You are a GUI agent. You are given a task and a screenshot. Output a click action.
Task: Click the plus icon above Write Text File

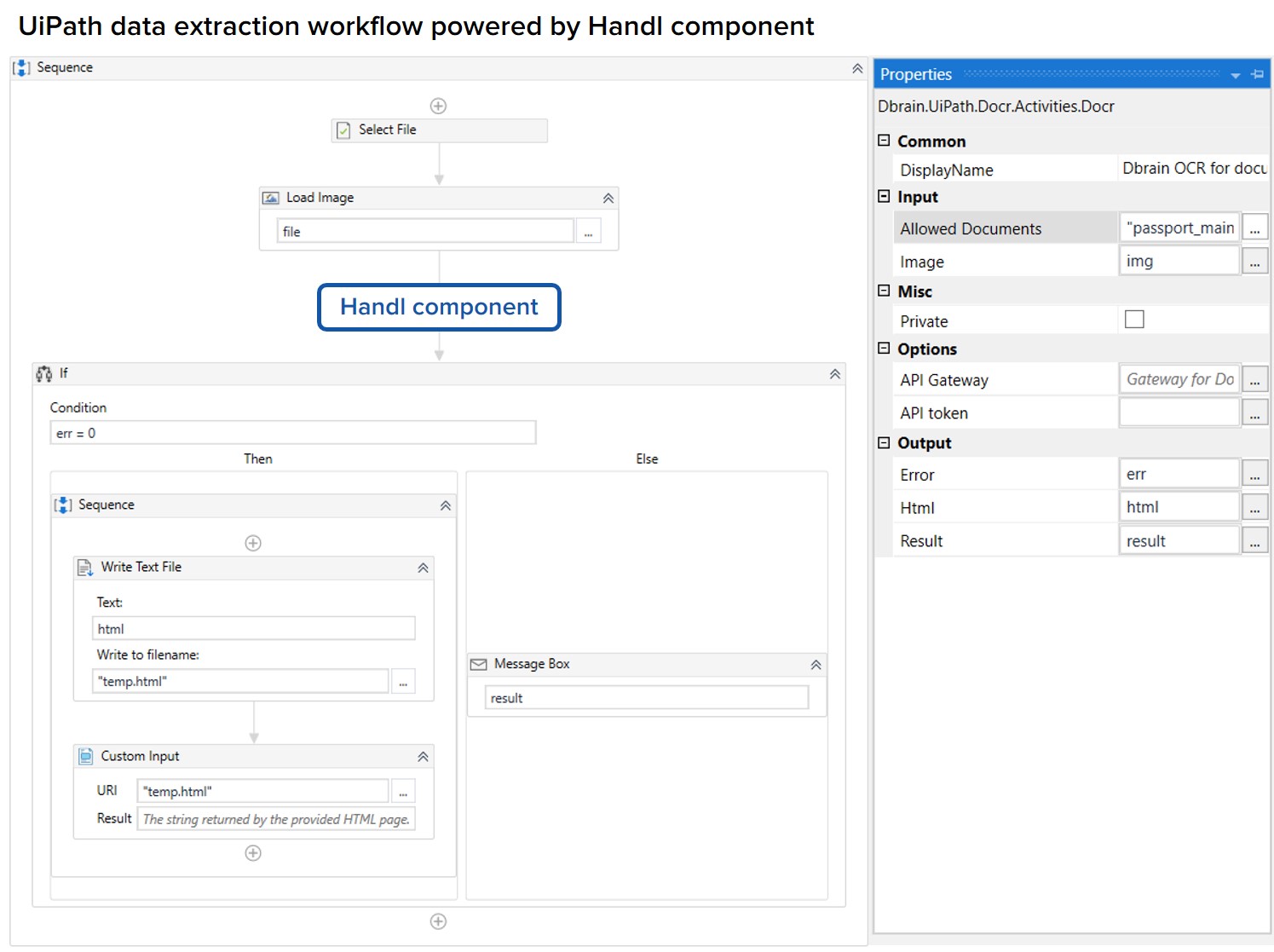point(253,543)
